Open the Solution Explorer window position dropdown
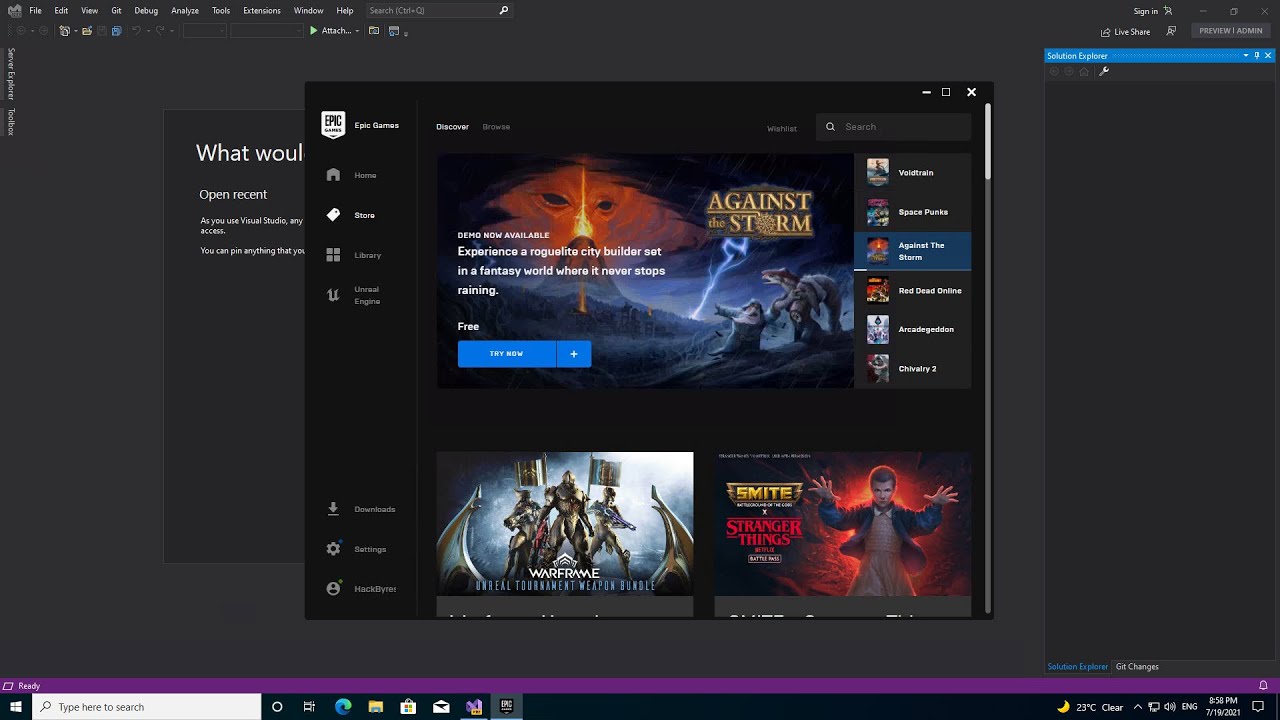 pos(1246,56)
